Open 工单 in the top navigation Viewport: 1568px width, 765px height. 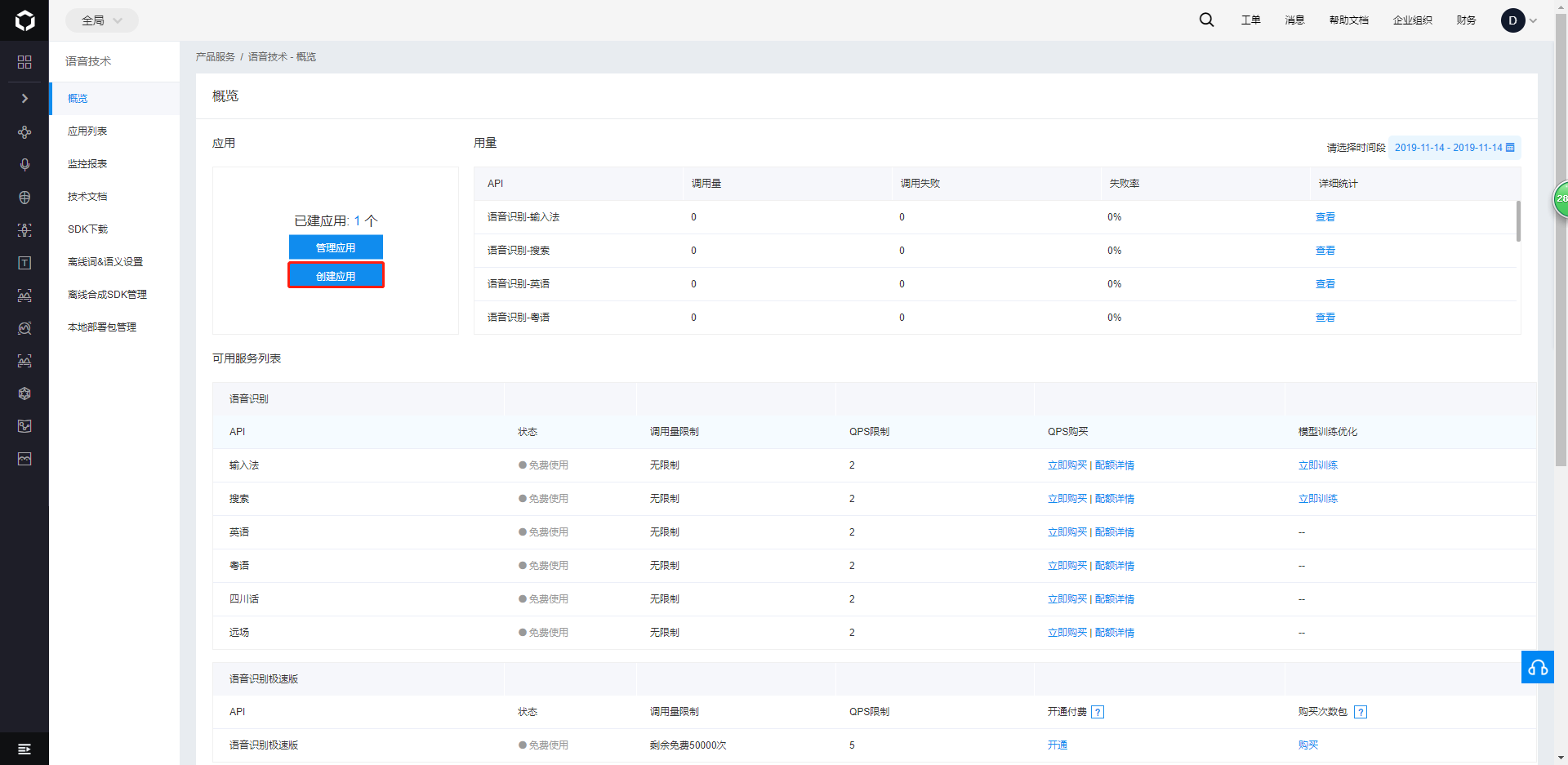pos(1251,20)
